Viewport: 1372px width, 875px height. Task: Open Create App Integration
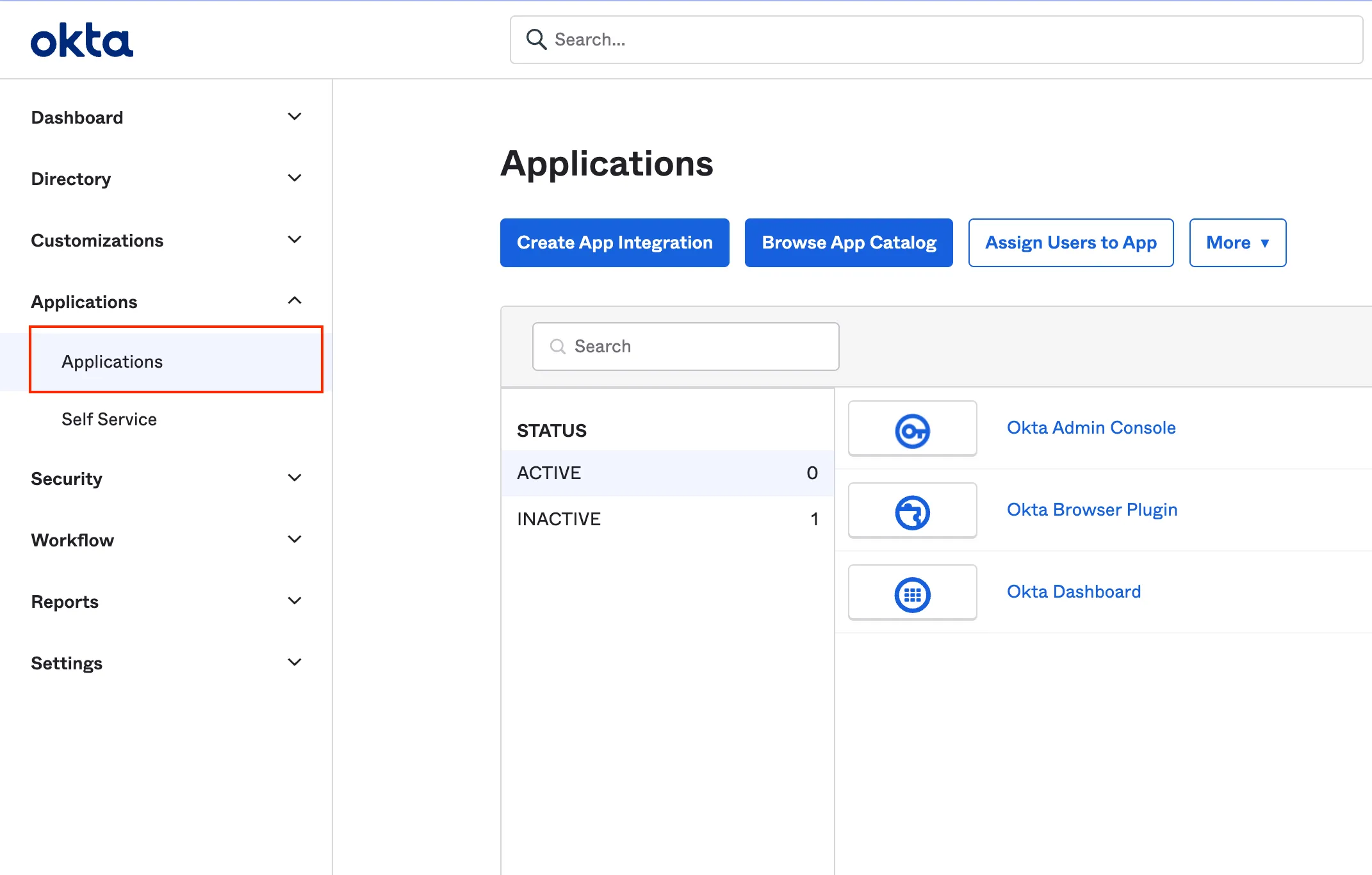(x=614, y=242)
